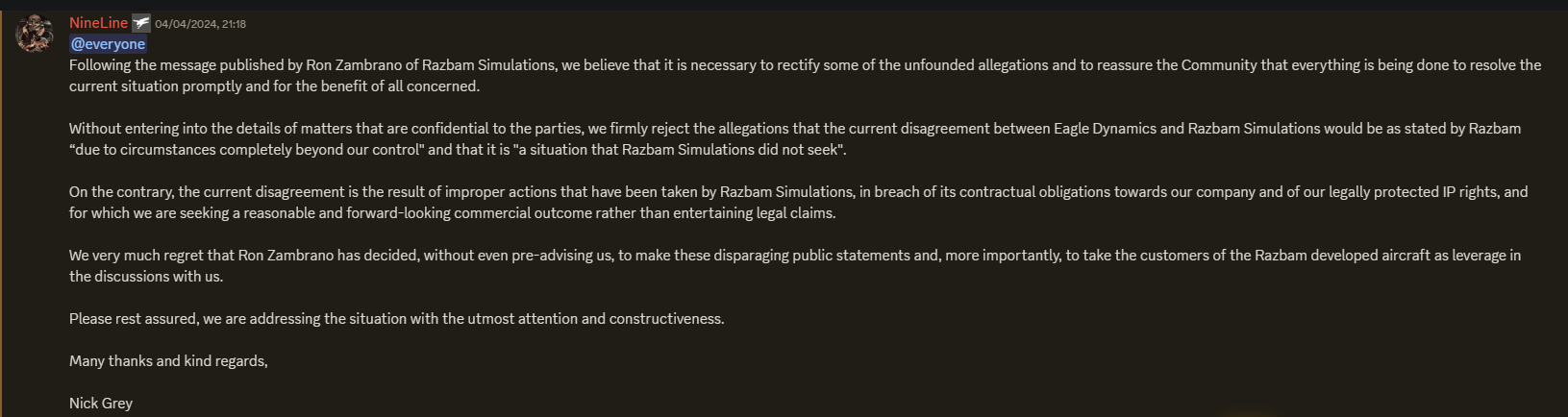Image resolution: width=1568 pixels, height=417 pixels.
Task: Click the "Please rest assured" sentence
Action: click(x=396, y=319)
